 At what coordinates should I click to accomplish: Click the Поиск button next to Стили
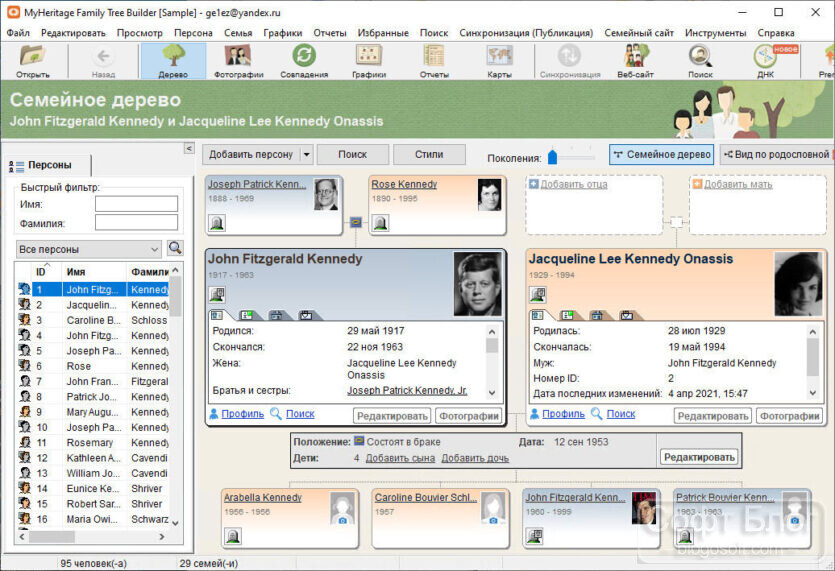353,154
